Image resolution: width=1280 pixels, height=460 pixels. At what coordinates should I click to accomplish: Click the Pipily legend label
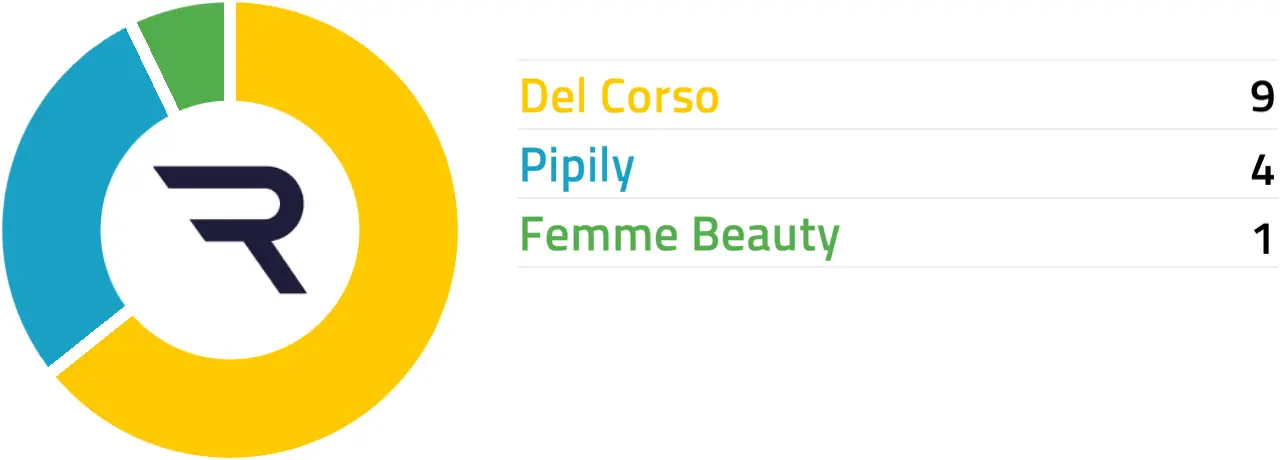(577, 167)
